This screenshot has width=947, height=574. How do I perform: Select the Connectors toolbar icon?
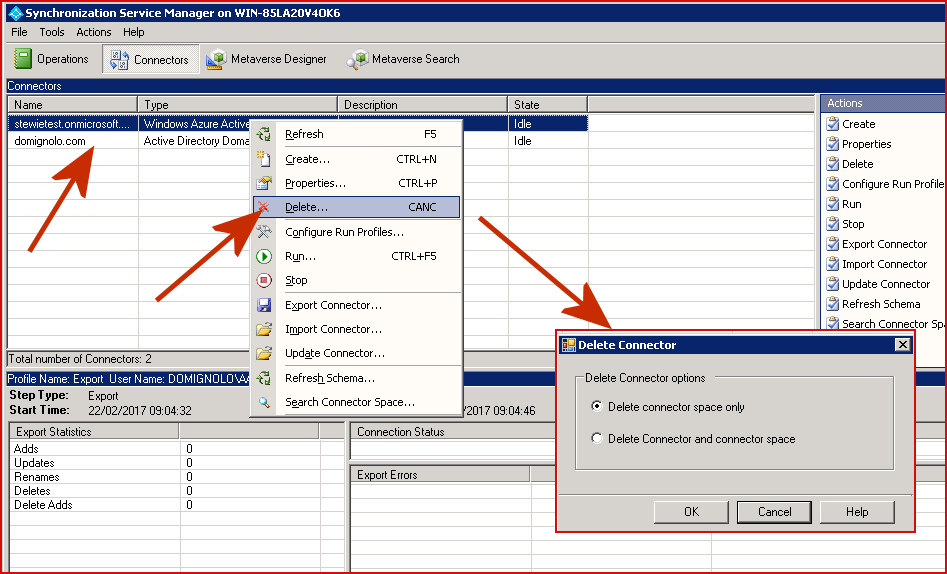[118, 60]
